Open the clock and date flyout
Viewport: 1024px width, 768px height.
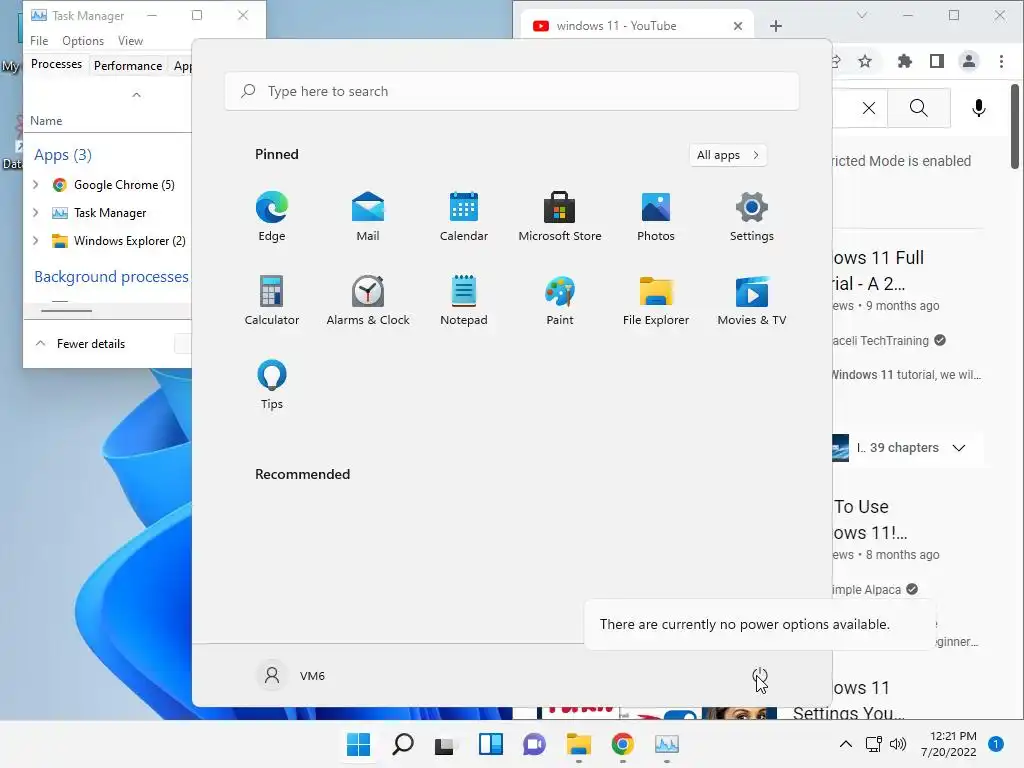click(x=949, y=744)
